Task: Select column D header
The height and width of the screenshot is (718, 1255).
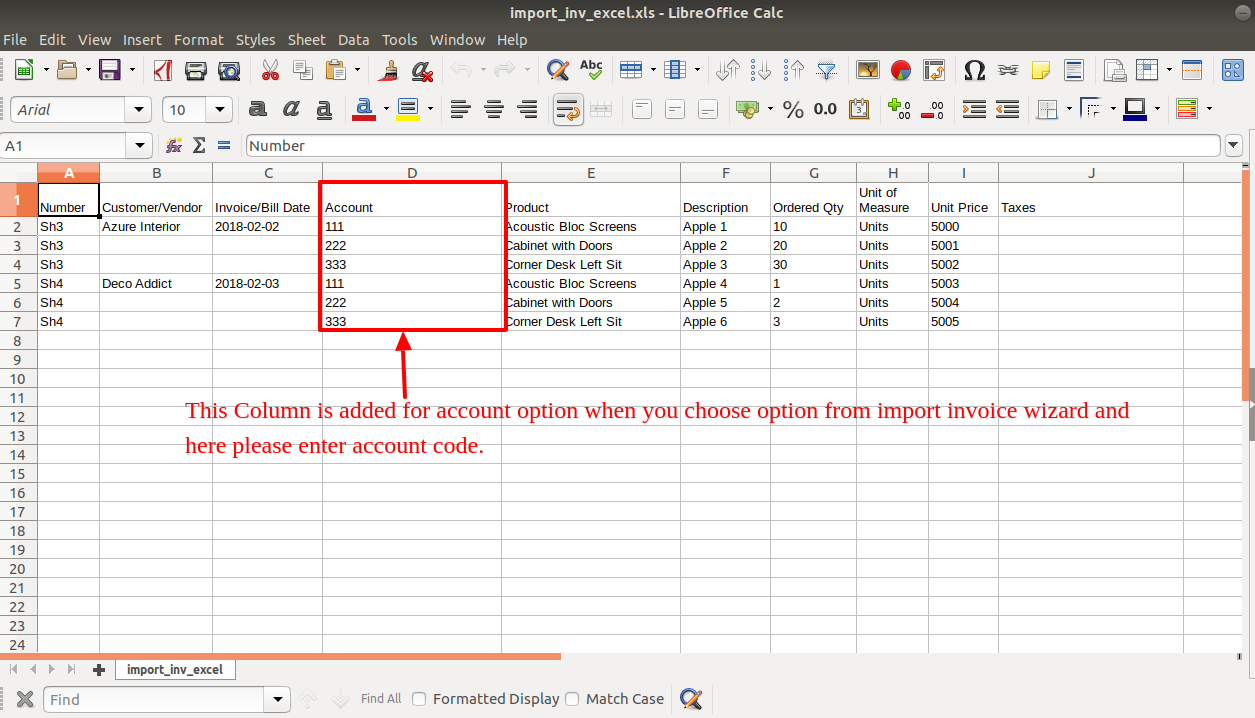Action: pos(412,173)
